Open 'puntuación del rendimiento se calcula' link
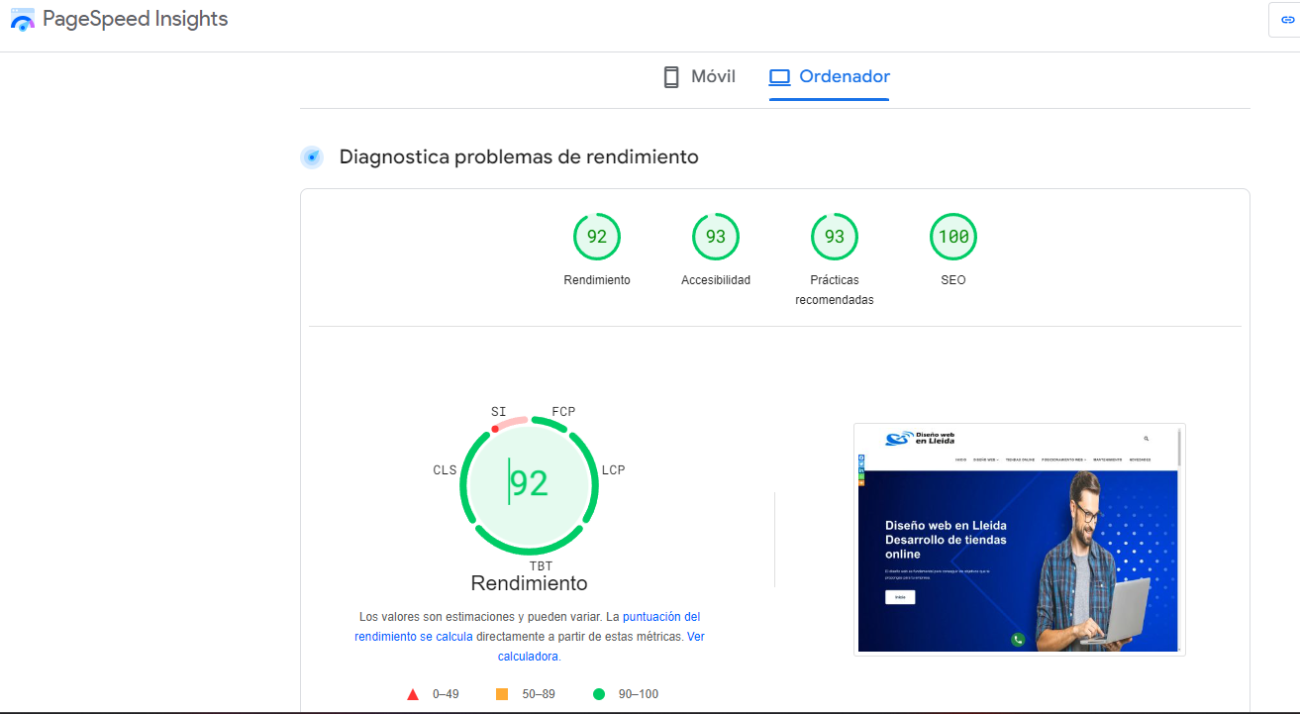The image size is (1300, 714). 527,627
